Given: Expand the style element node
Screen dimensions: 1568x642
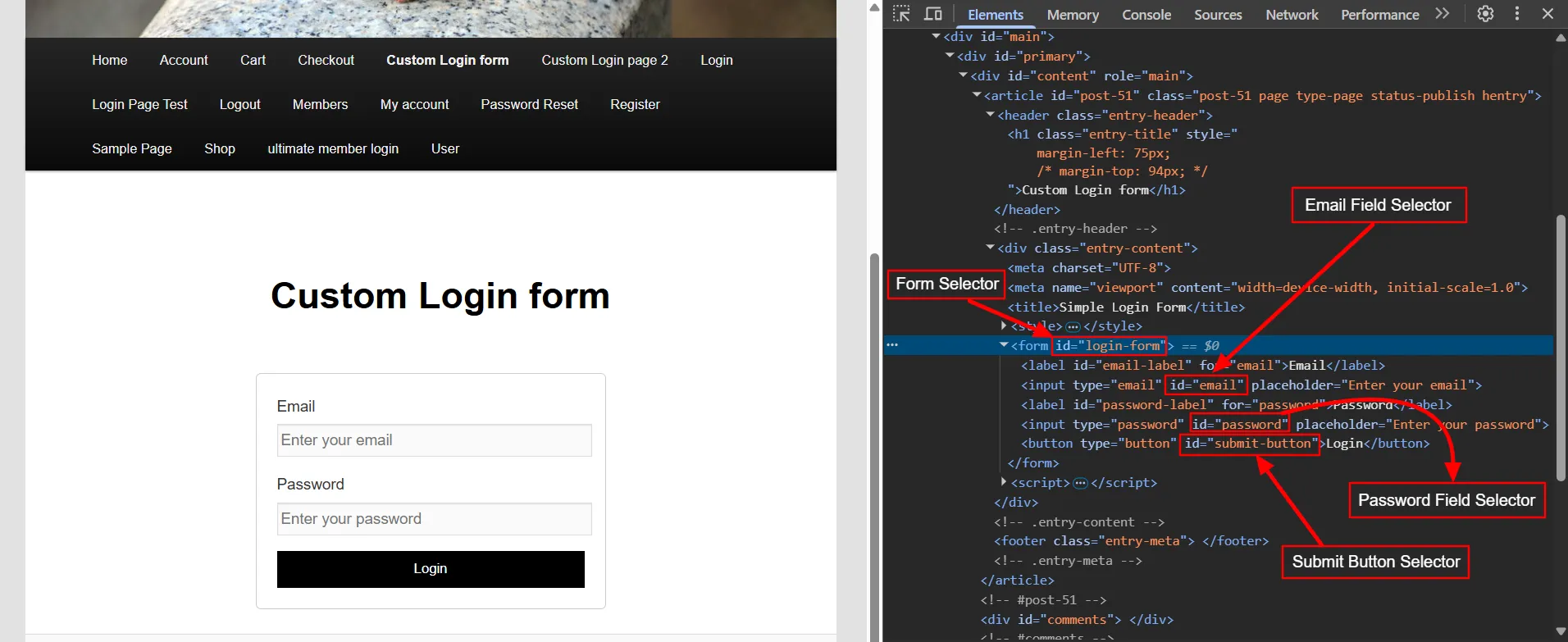Looking at the screenshot, I should [x=1004, y=326].
